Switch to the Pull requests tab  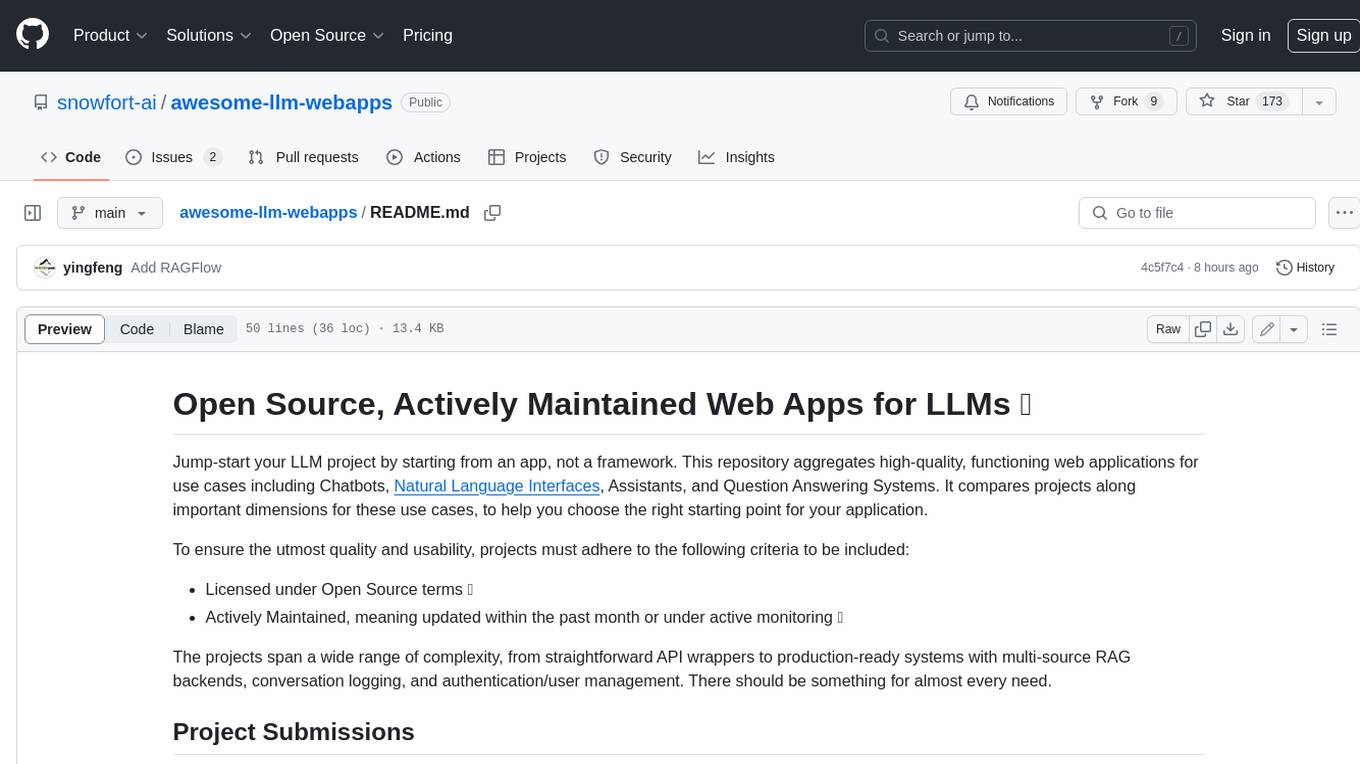(x=303, y=157)
